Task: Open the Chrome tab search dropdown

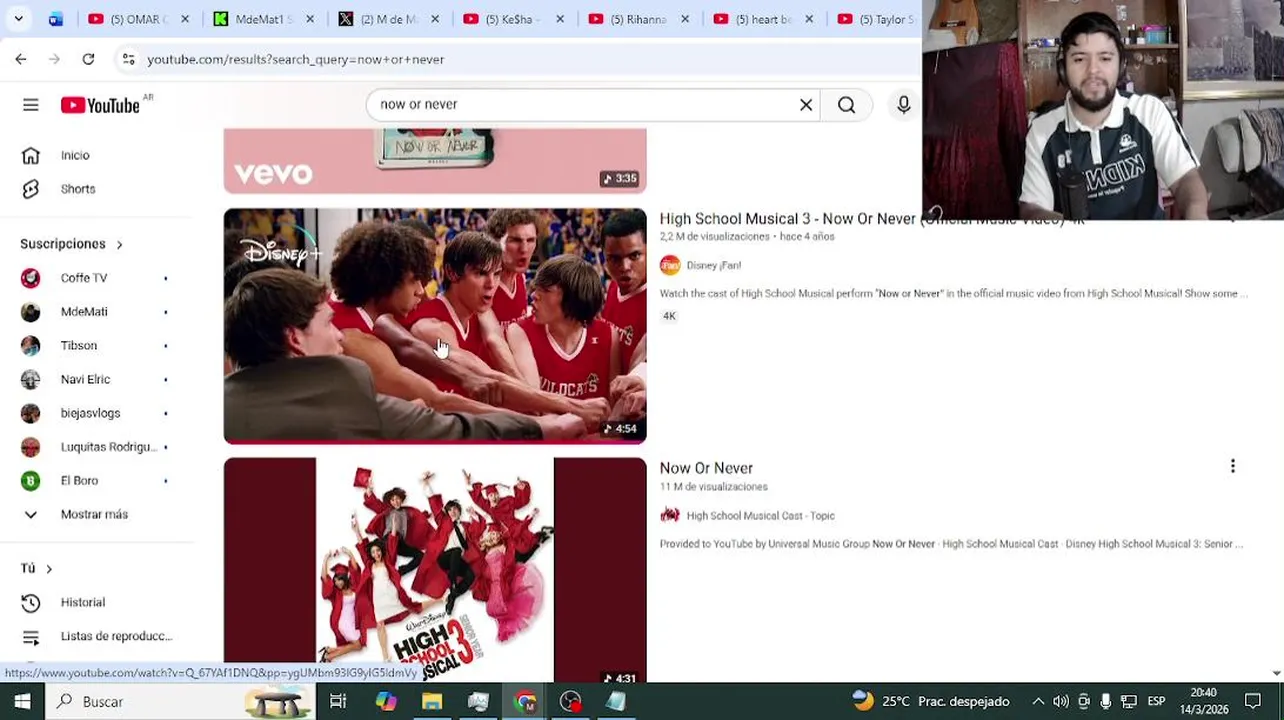Action: [x=18, y=19]
